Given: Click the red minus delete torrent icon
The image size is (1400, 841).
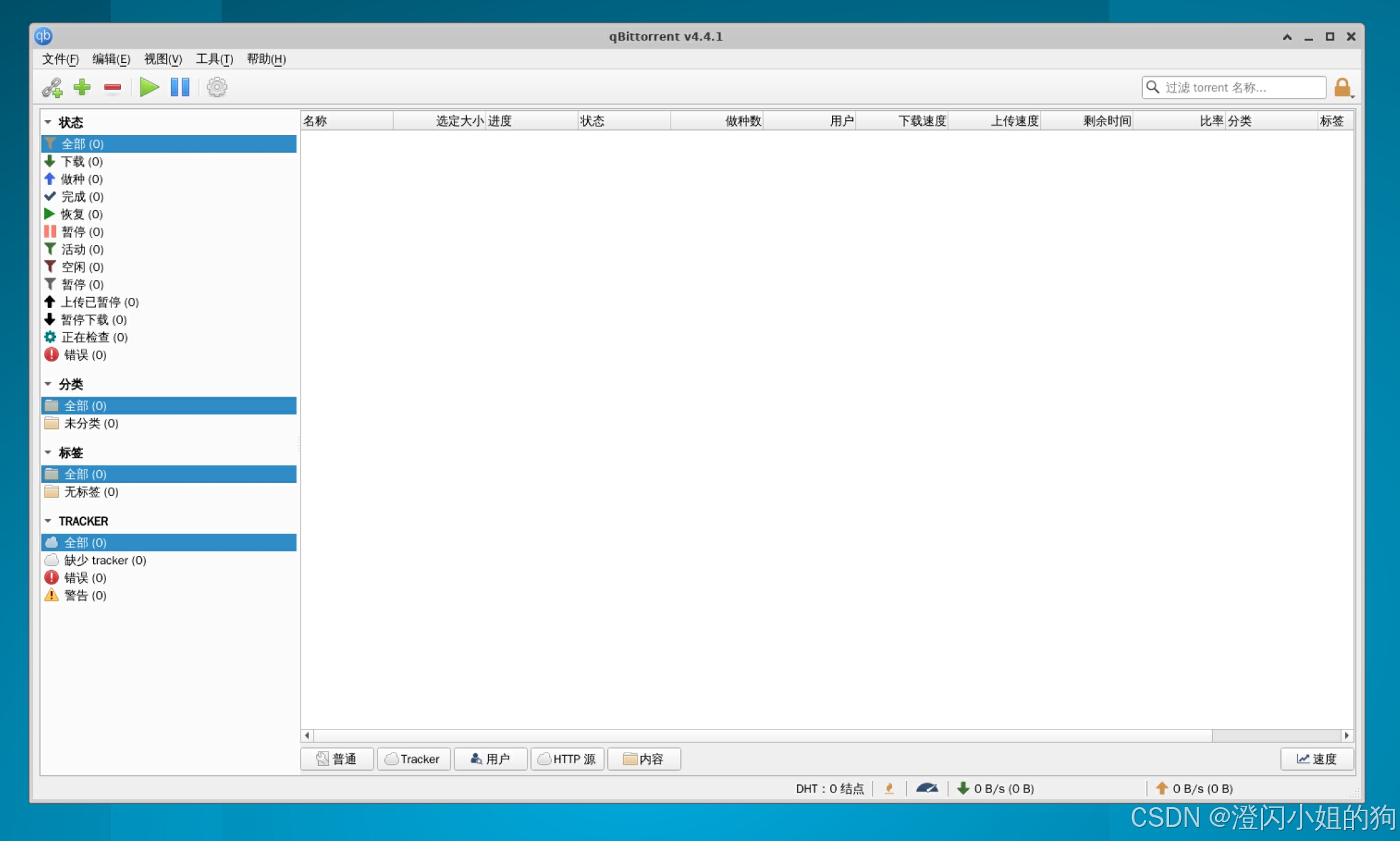Looking at the screenshot, I should 112,87.
